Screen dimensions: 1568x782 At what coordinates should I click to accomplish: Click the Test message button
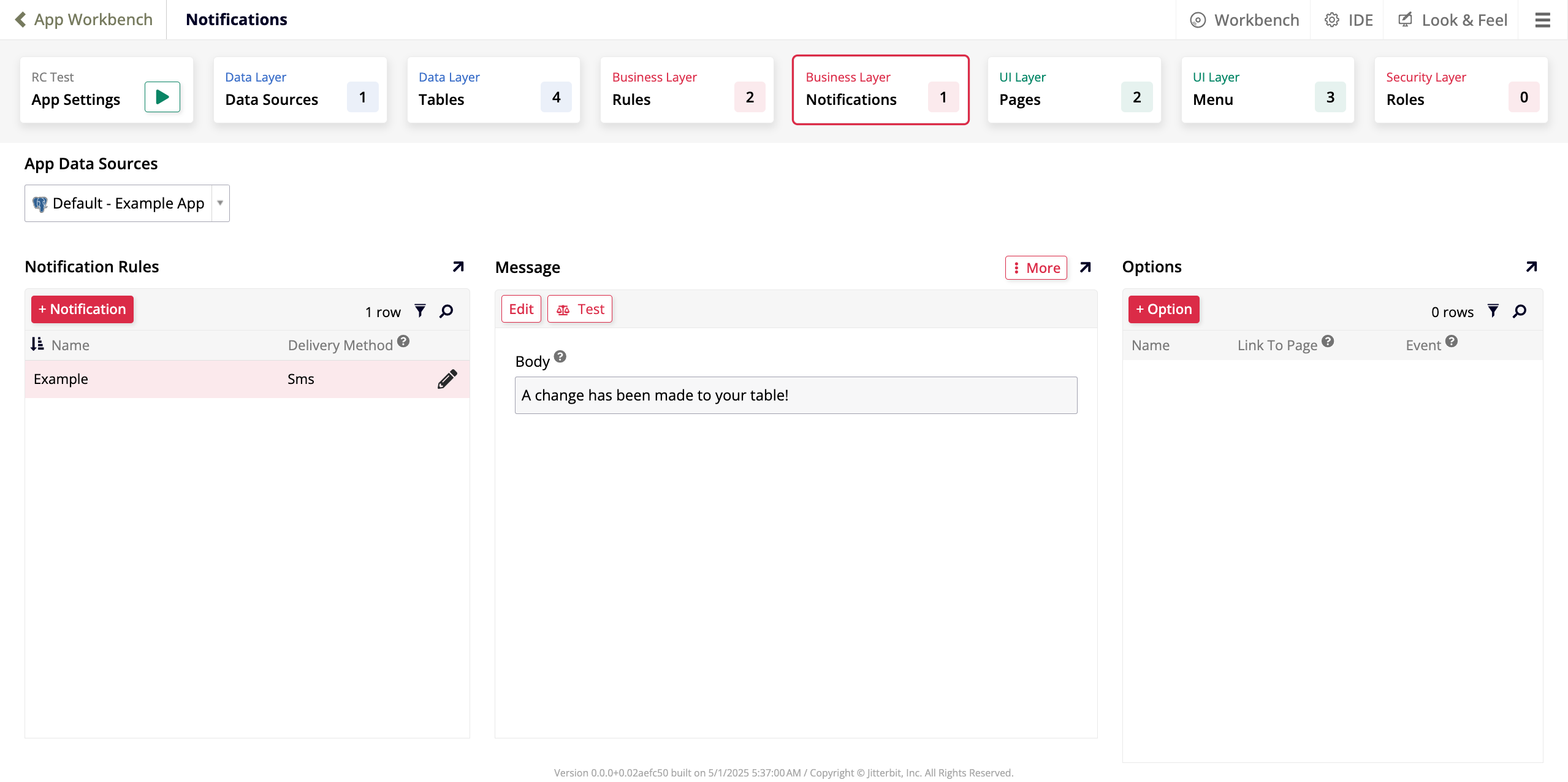580,309
